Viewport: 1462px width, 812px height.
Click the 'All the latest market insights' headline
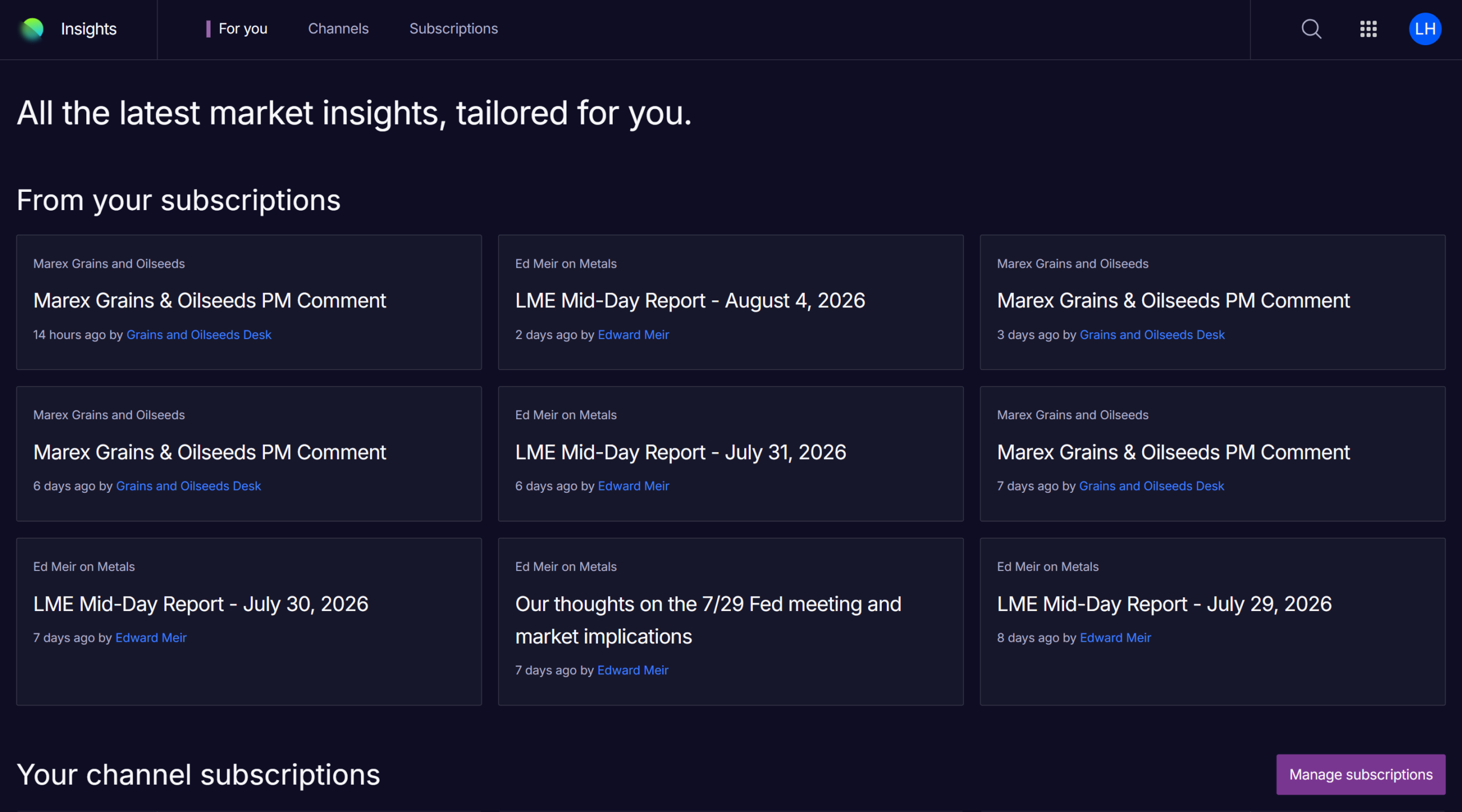(354, 113)
